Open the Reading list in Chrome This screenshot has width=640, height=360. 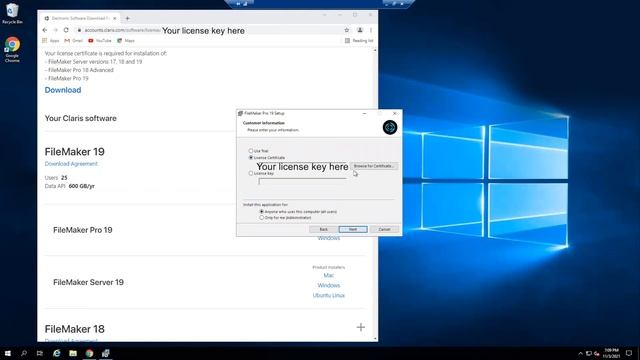point(359,41)
